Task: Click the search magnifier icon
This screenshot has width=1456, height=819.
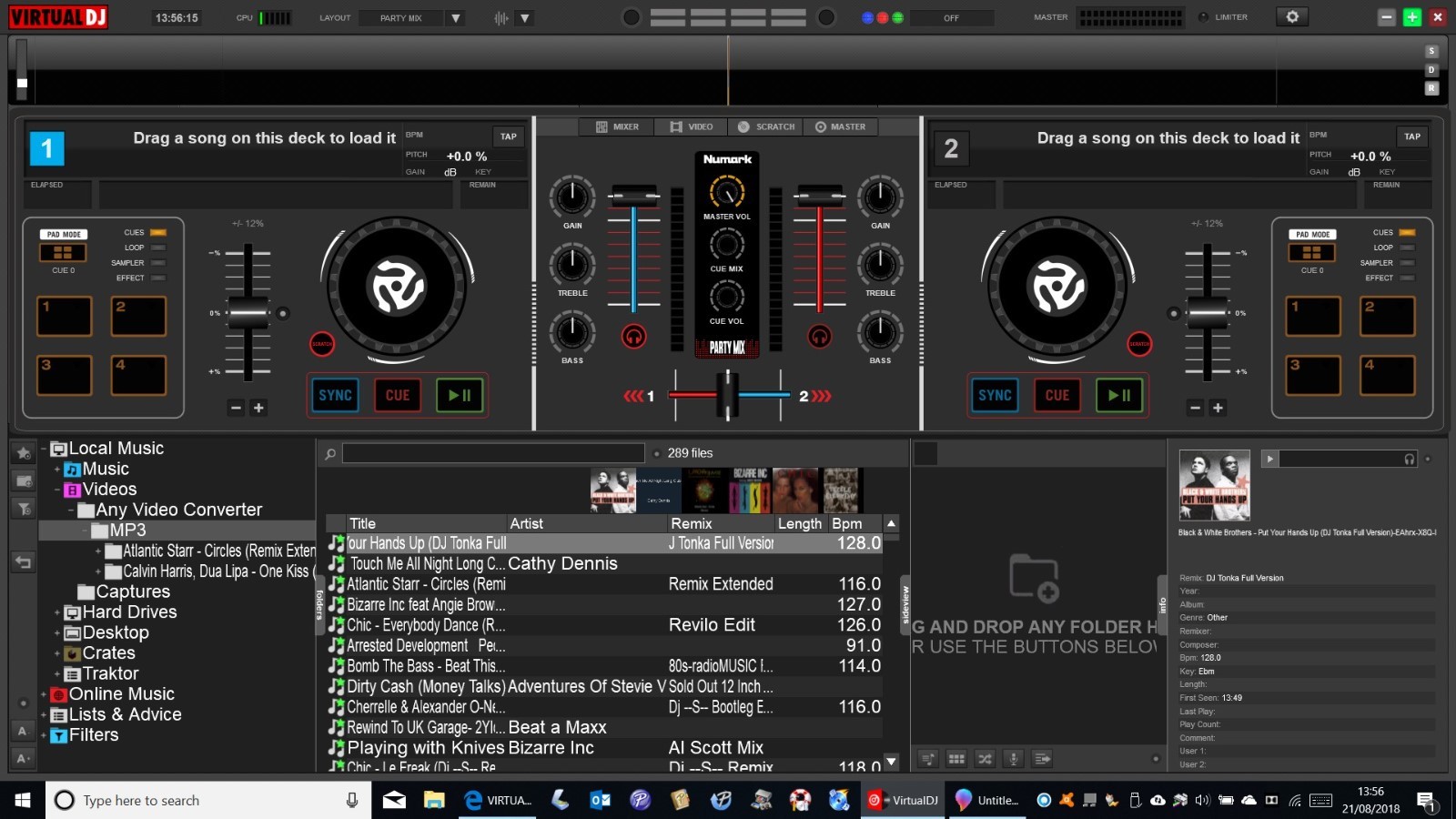Action: (x=330, y=453)
